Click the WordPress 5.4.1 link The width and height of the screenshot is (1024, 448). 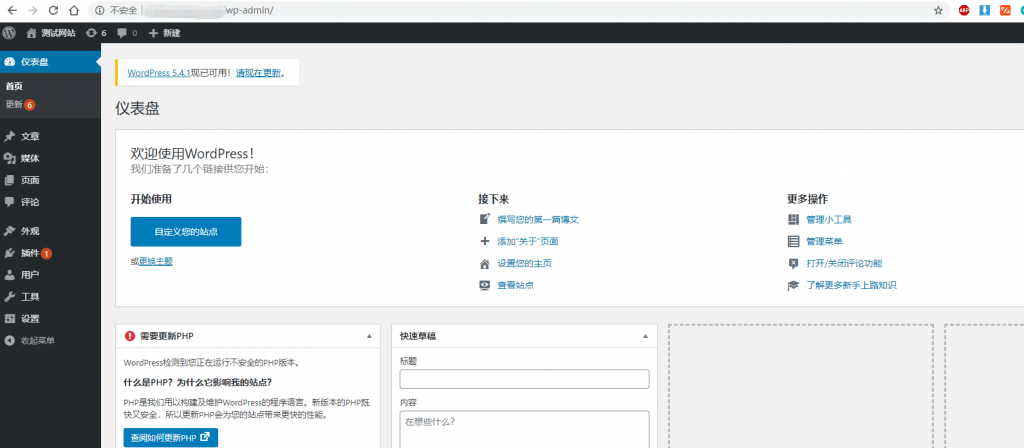point(159,73)
